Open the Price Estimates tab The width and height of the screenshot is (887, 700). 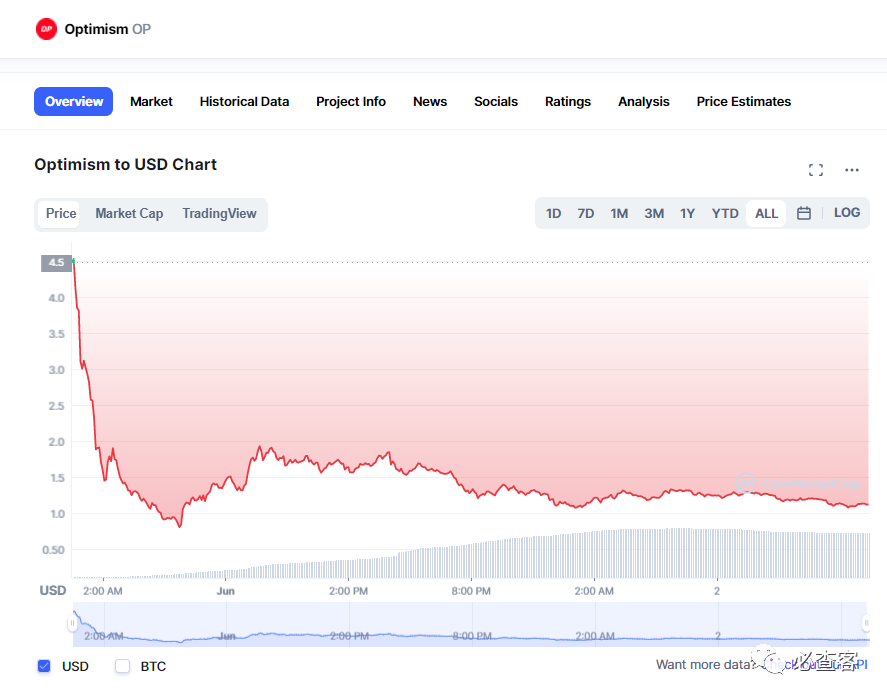(744, 101)
